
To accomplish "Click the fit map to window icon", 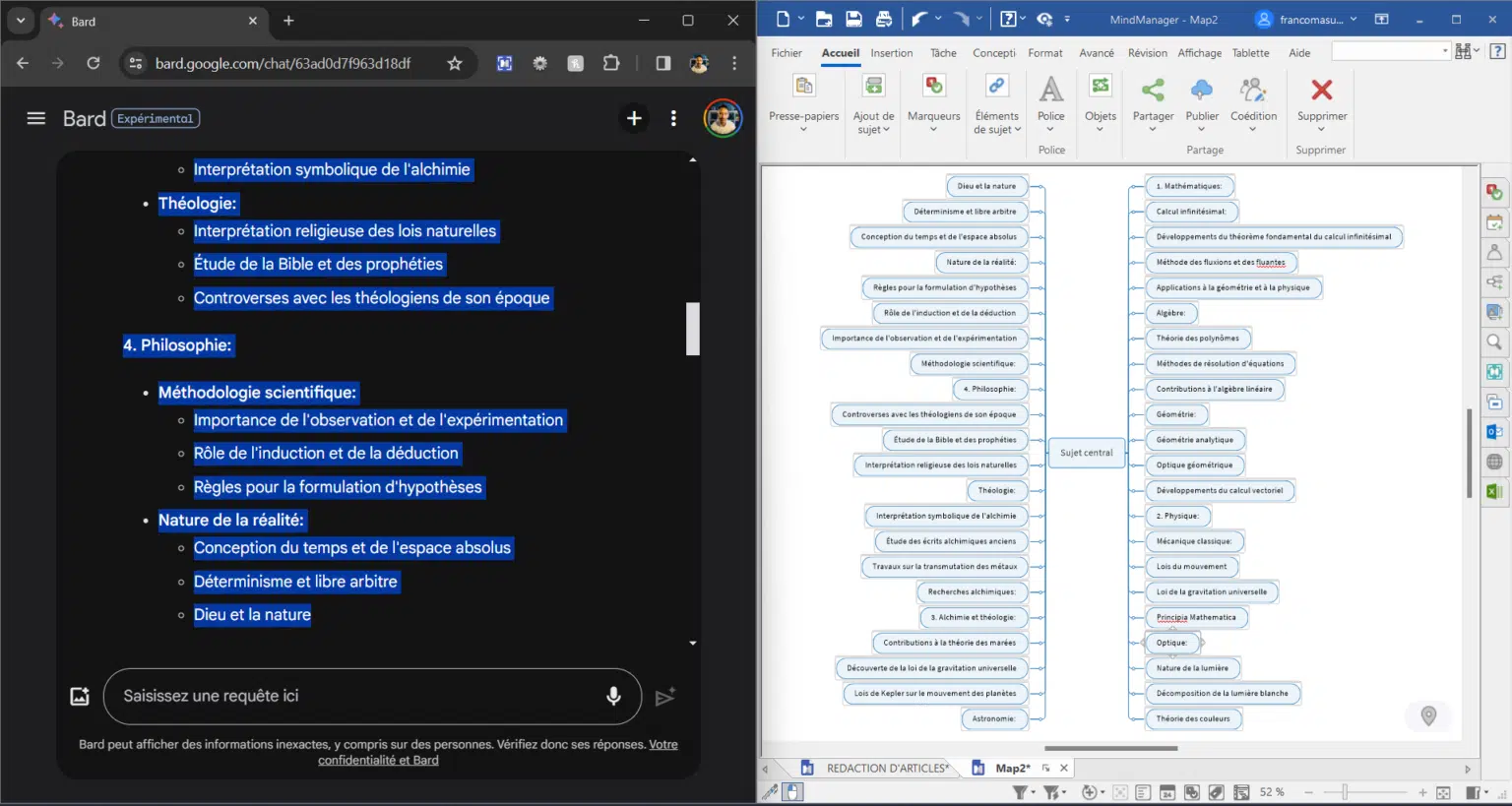I will pos(1443,792).
